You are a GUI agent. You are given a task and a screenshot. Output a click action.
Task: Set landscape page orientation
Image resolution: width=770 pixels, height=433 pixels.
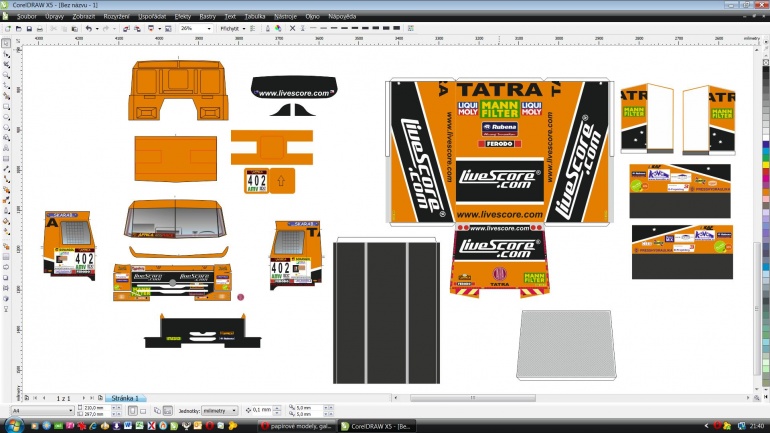pos(143,410)
